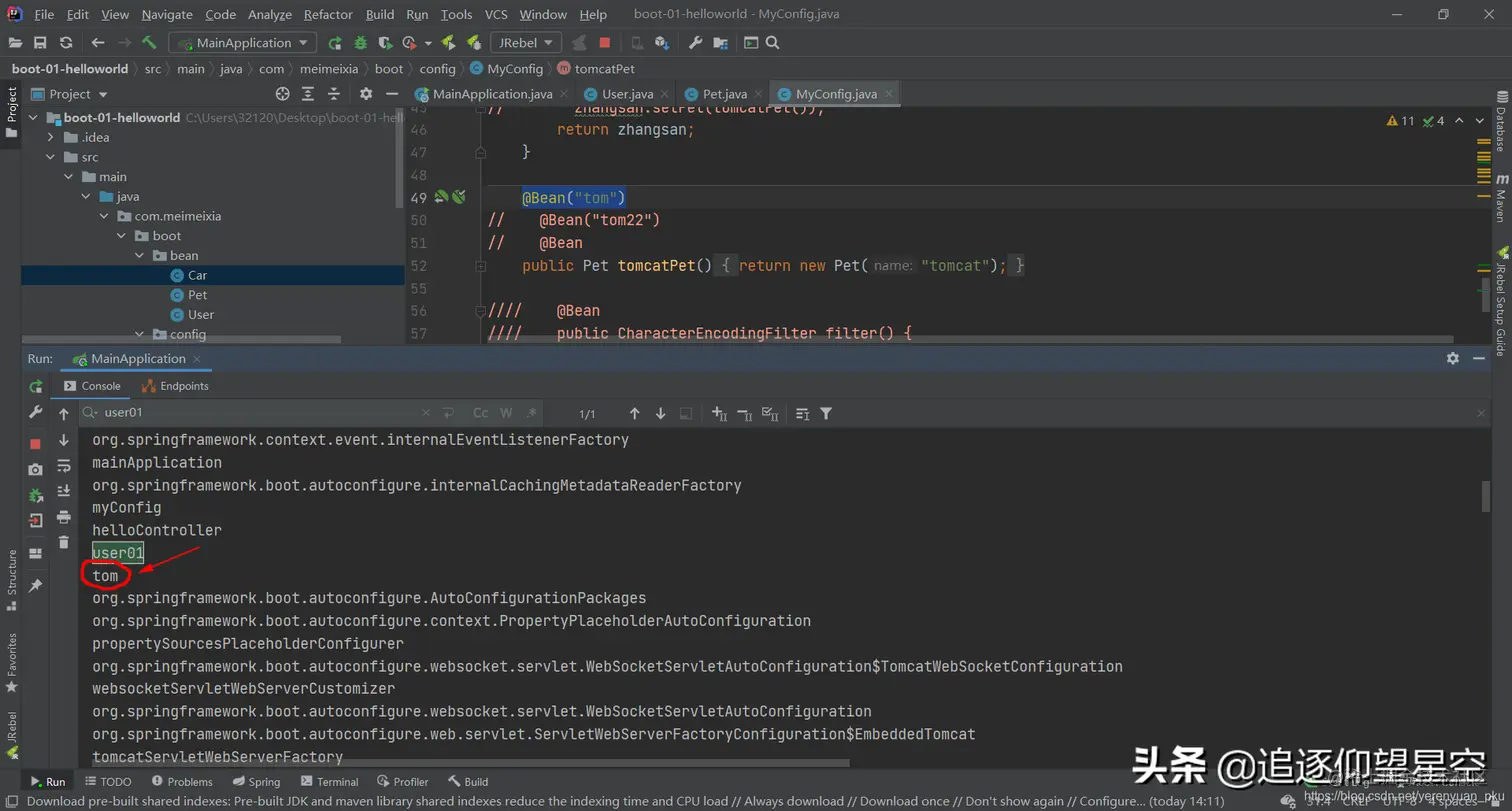Click the Open file toolbar icon

coord(15,43)
